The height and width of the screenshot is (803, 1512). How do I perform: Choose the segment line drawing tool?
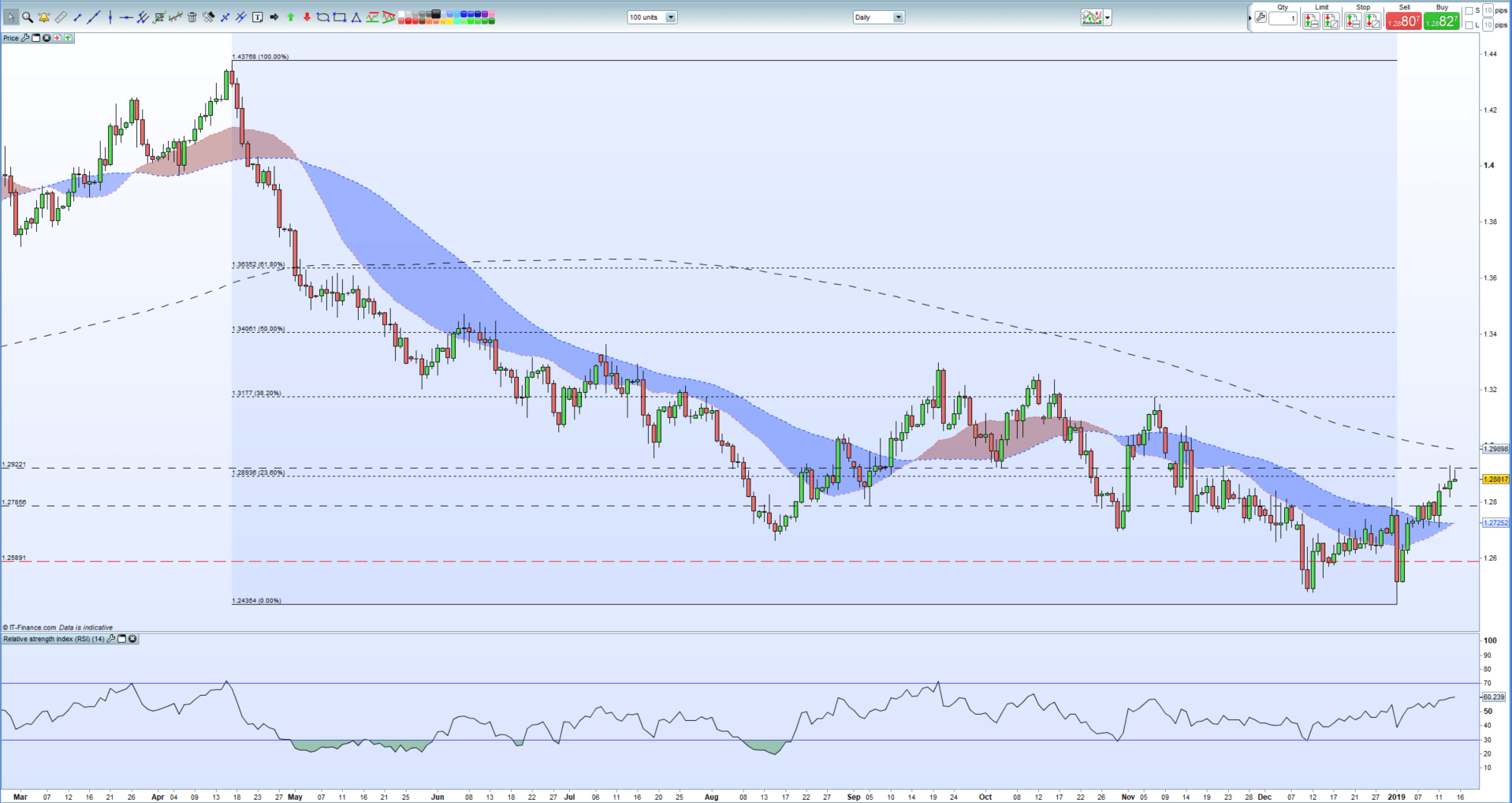coord(77,17)
